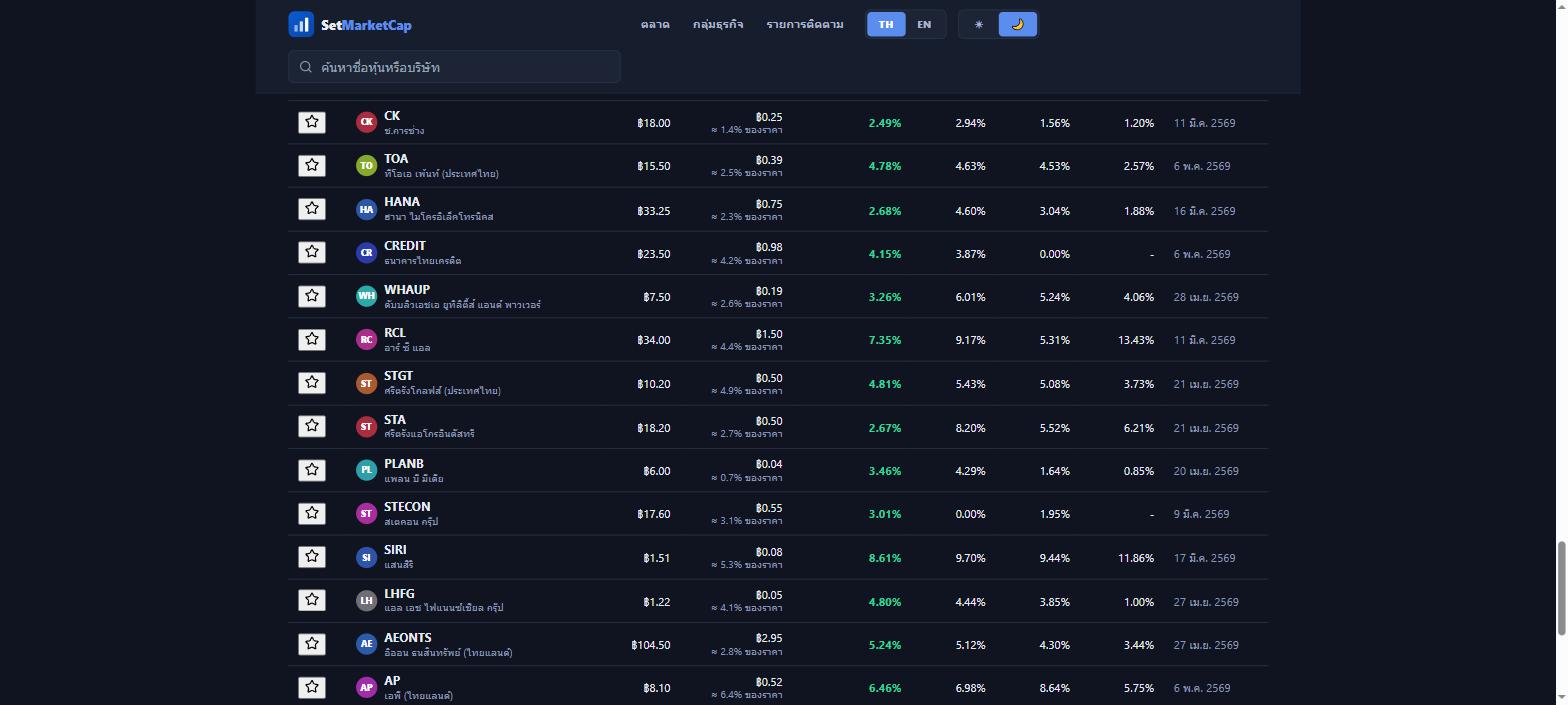Viewport: 1568px width, 705px height.
Task: Open the กลุ่มธุรกิจ navigation item
Action: [x=718, y=24]
